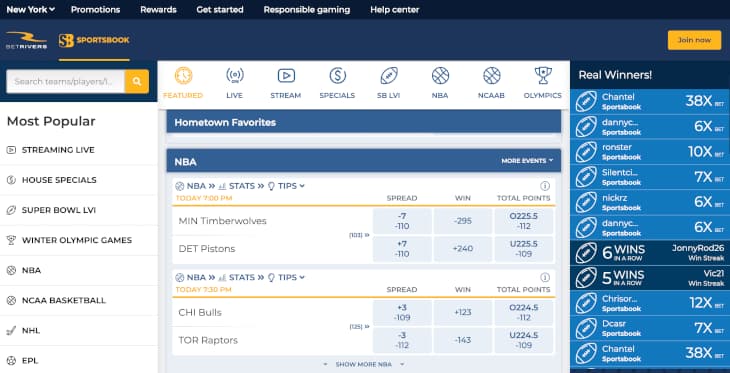Expand the MORE EVENTS dropdown in NBA header
This screenshot has width=730, height=373.
pos(527,161)
